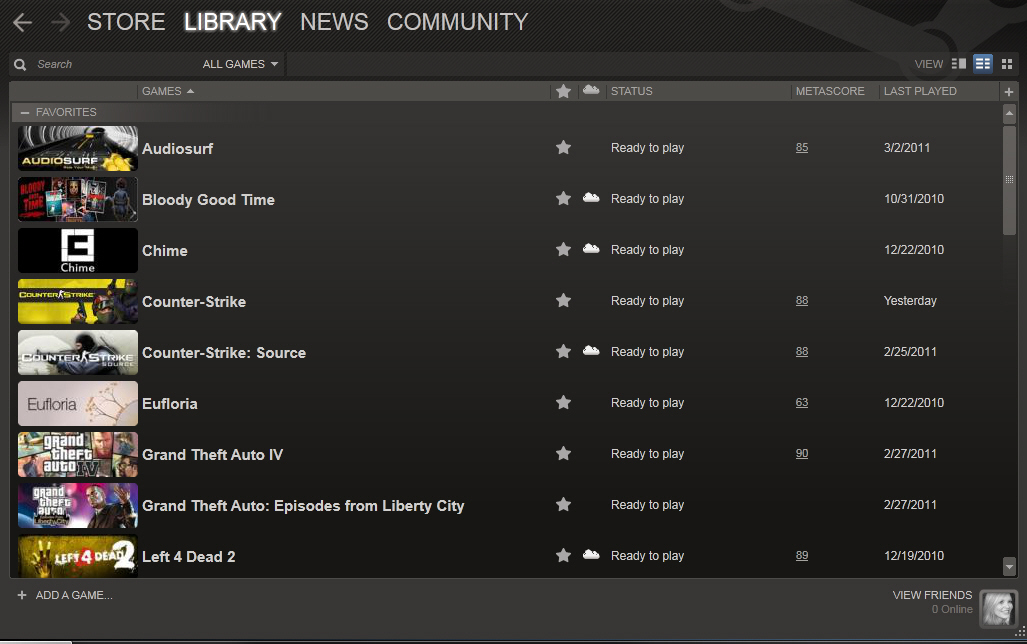This screenshot has height=644, width=1027.
Task: Select Counter-Strike thumbnail image
Action: coord(77,301)
